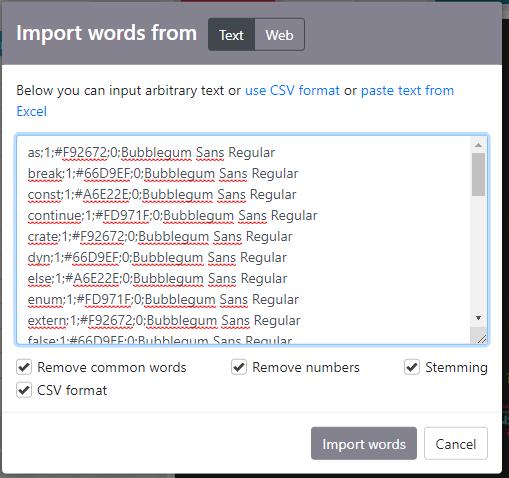Switch to the Web import tab

(x=279, y=35)
